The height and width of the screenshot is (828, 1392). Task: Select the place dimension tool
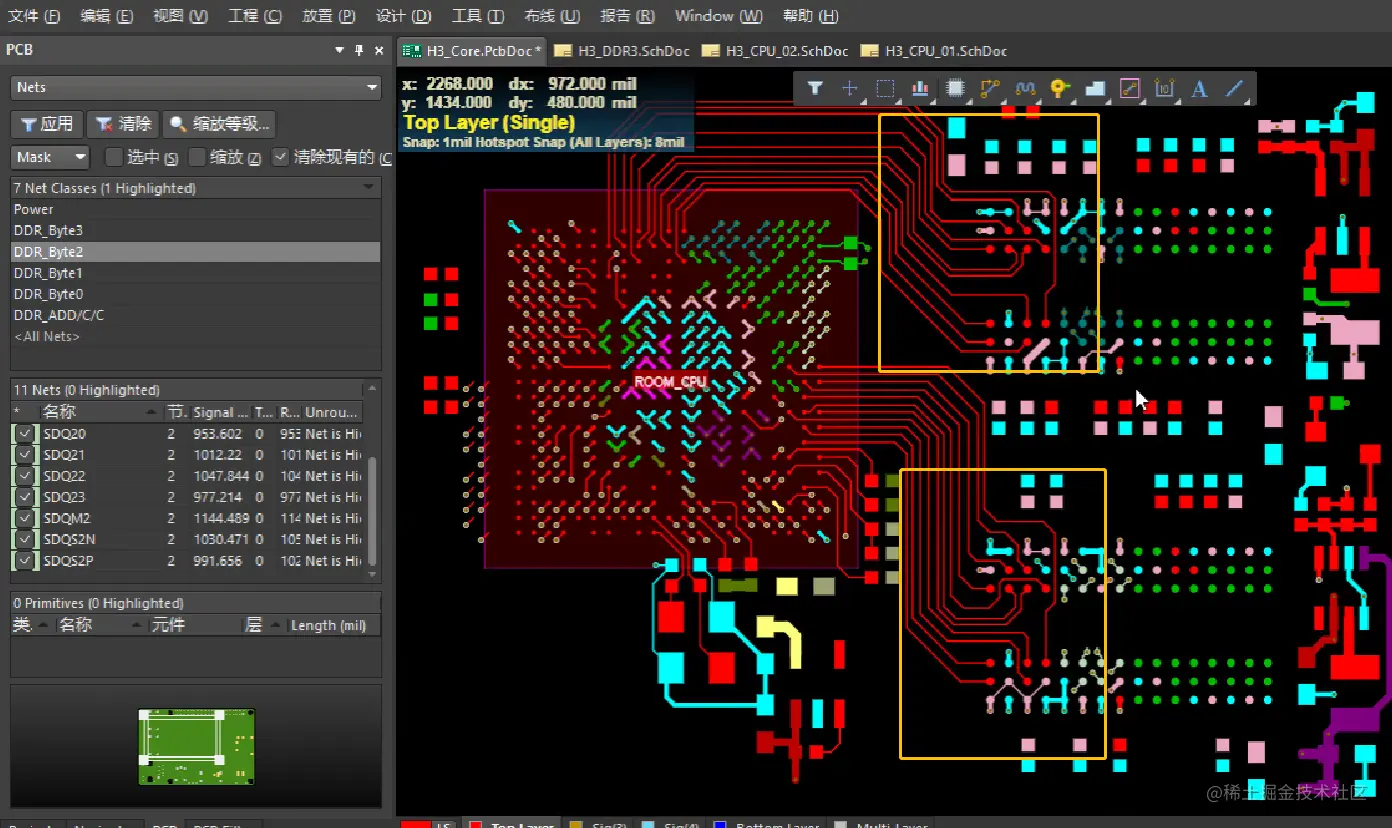point(1164,89)
